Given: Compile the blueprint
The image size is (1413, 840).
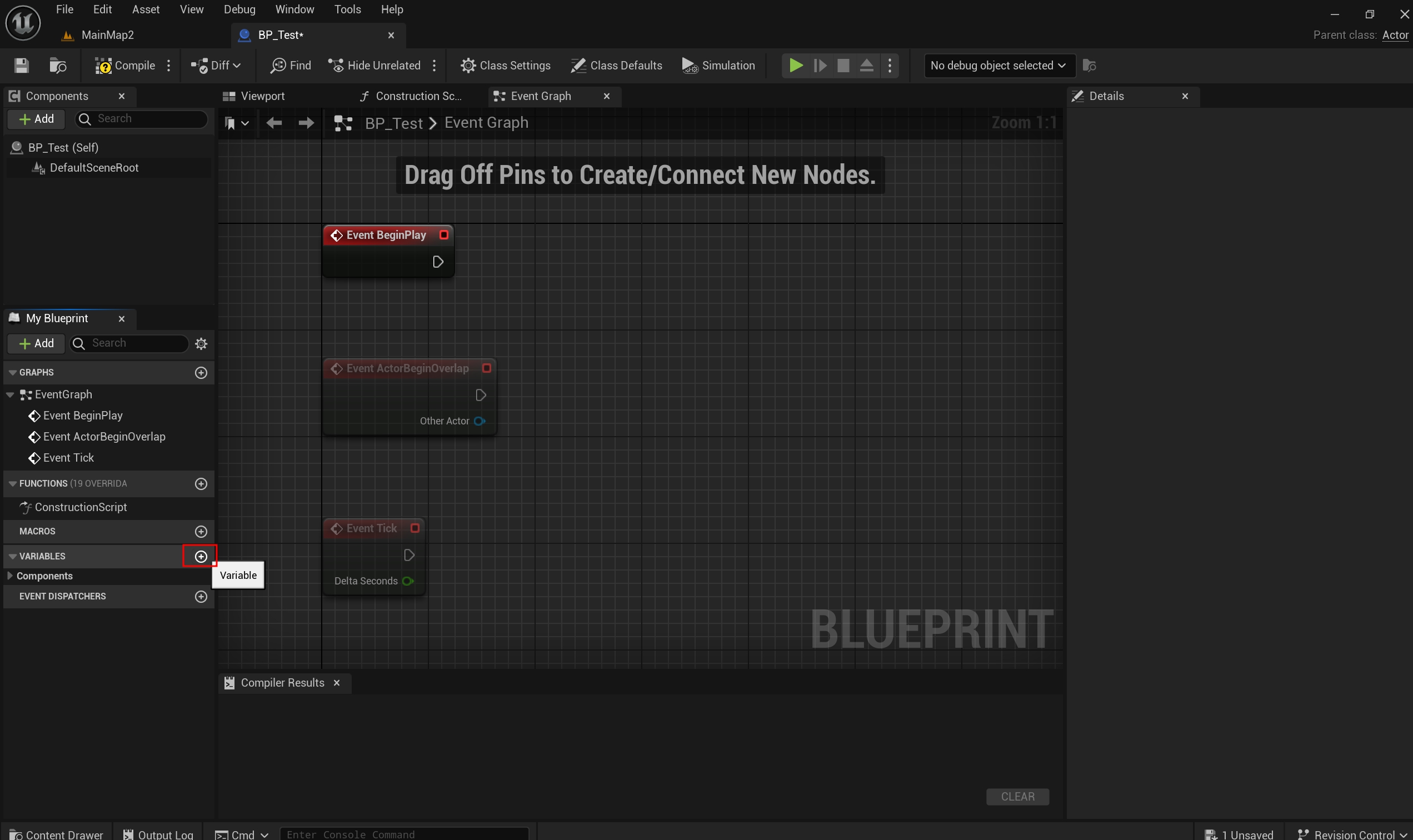Looking at the screenshot, I should (x=125, y=66).
